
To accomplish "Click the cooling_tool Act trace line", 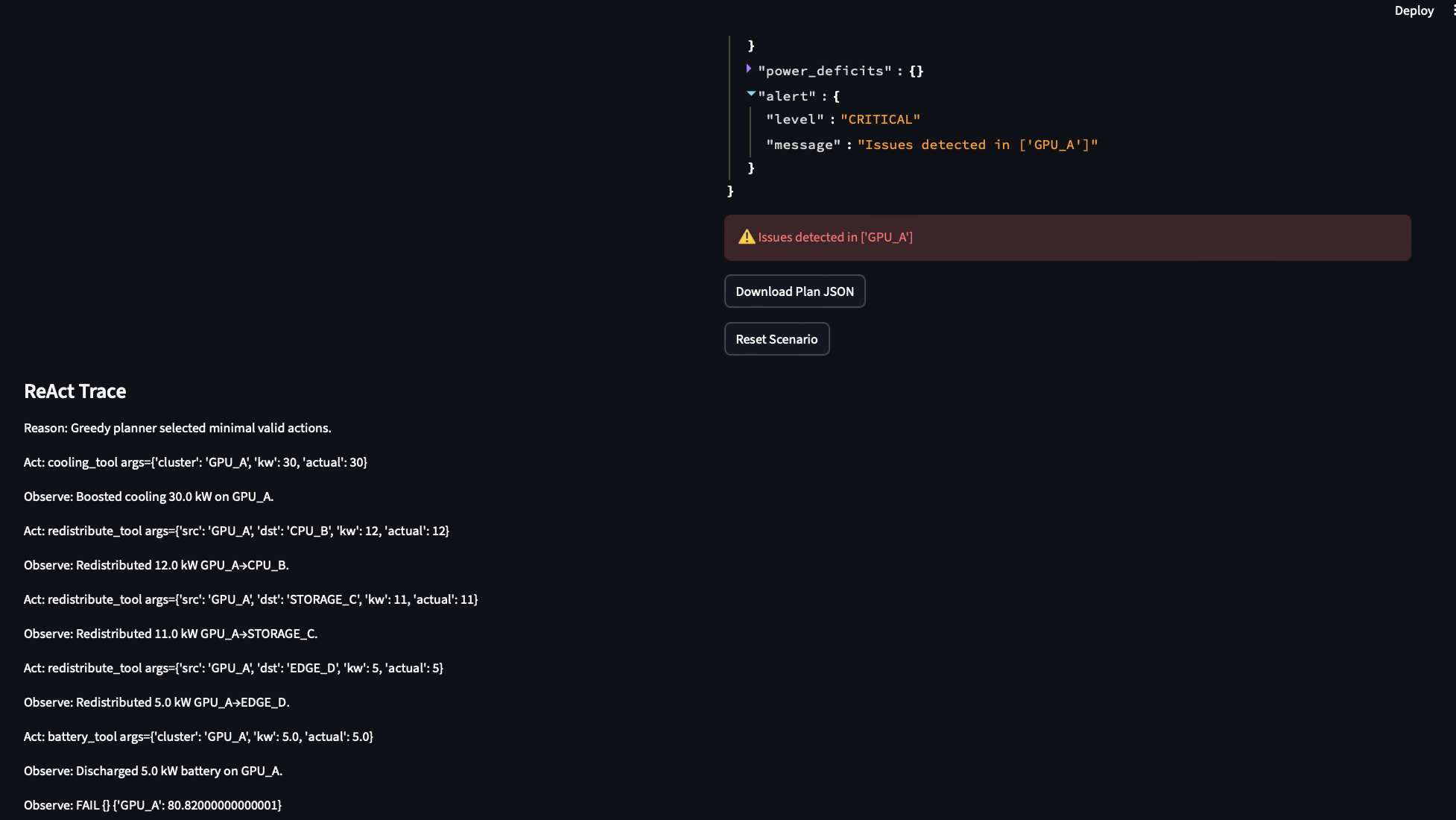I will [195, 463].
